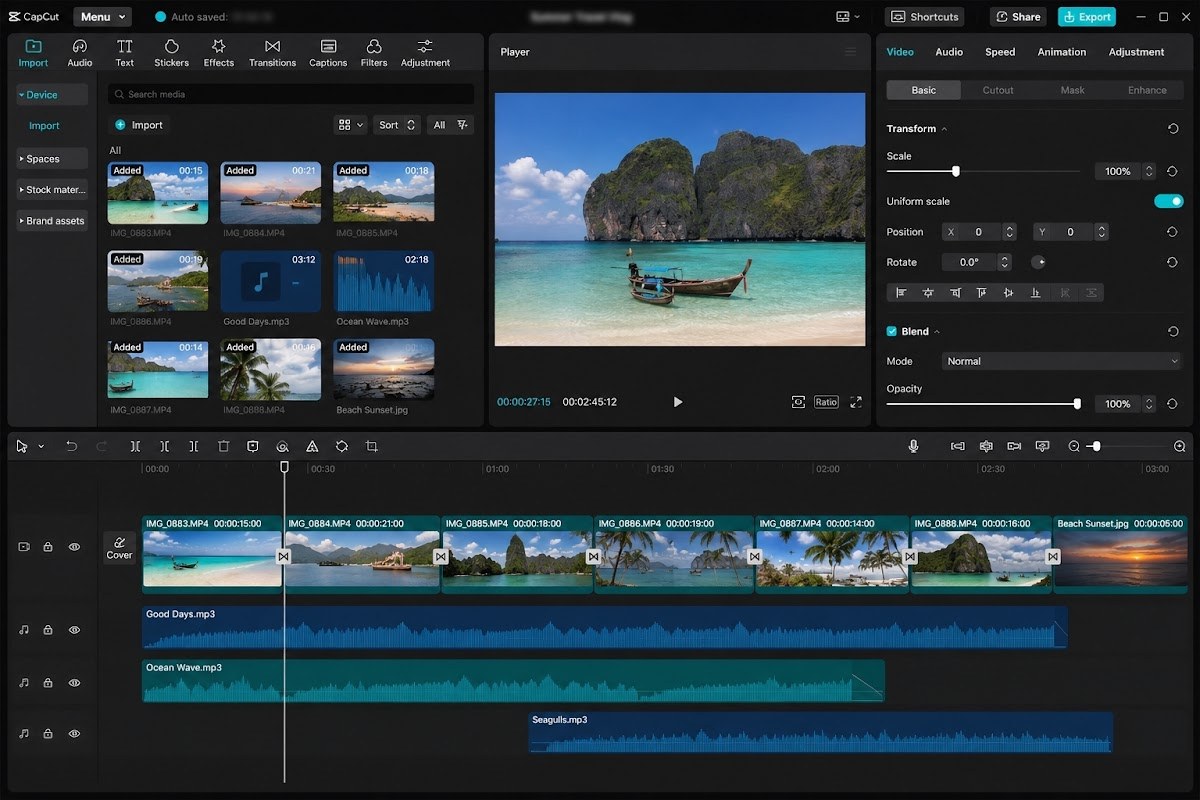Image resolution: width=1200 pixels, height=800 pixels.
Task: Click the rotation dial next to Rotate
Action: tap(1038, 262)
